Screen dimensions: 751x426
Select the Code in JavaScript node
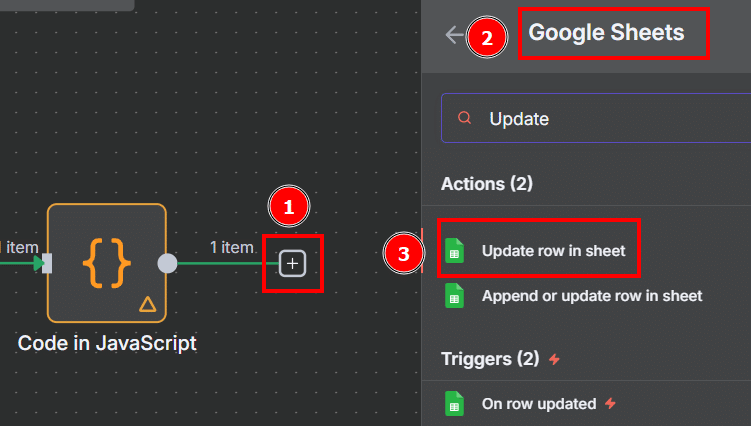coord(107,263)
